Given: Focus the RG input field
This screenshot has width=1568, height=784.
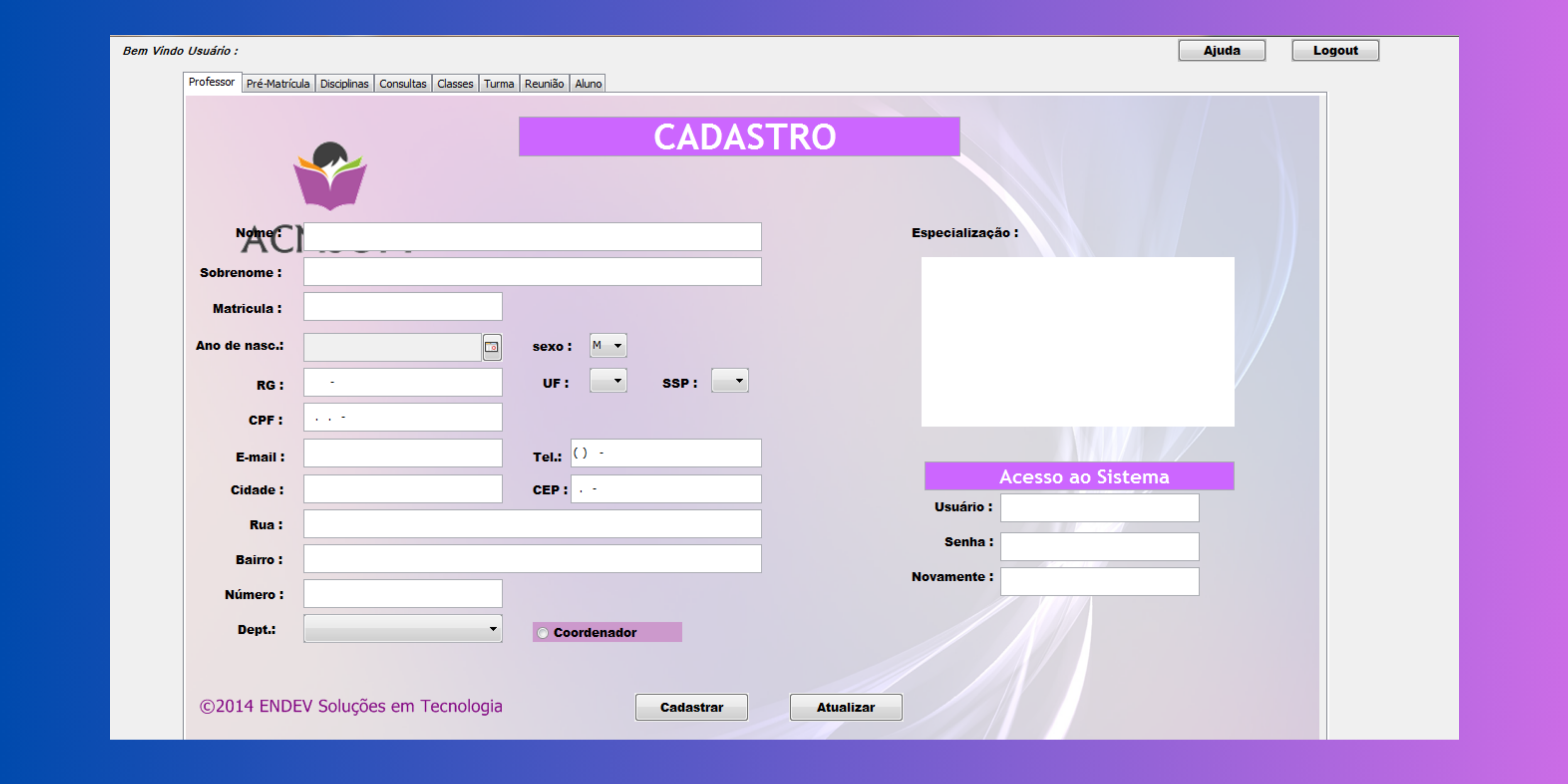Looking at the screenshot, I should [403, 382].
